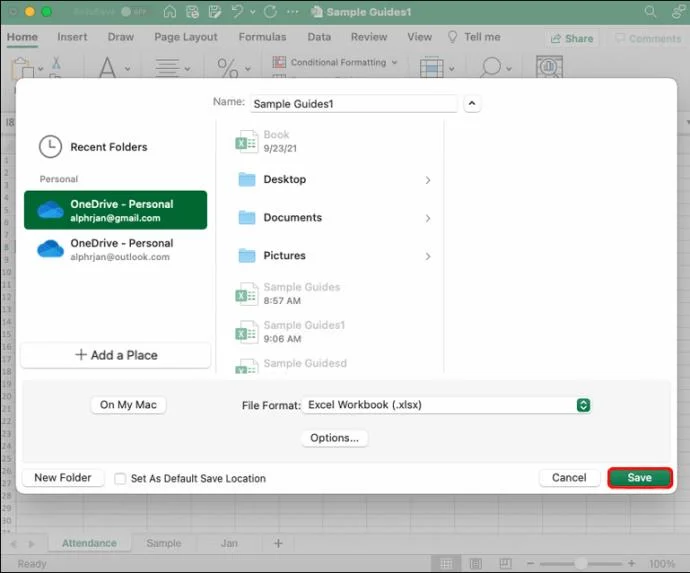Click the Analyze Data icon

(549, 66)
